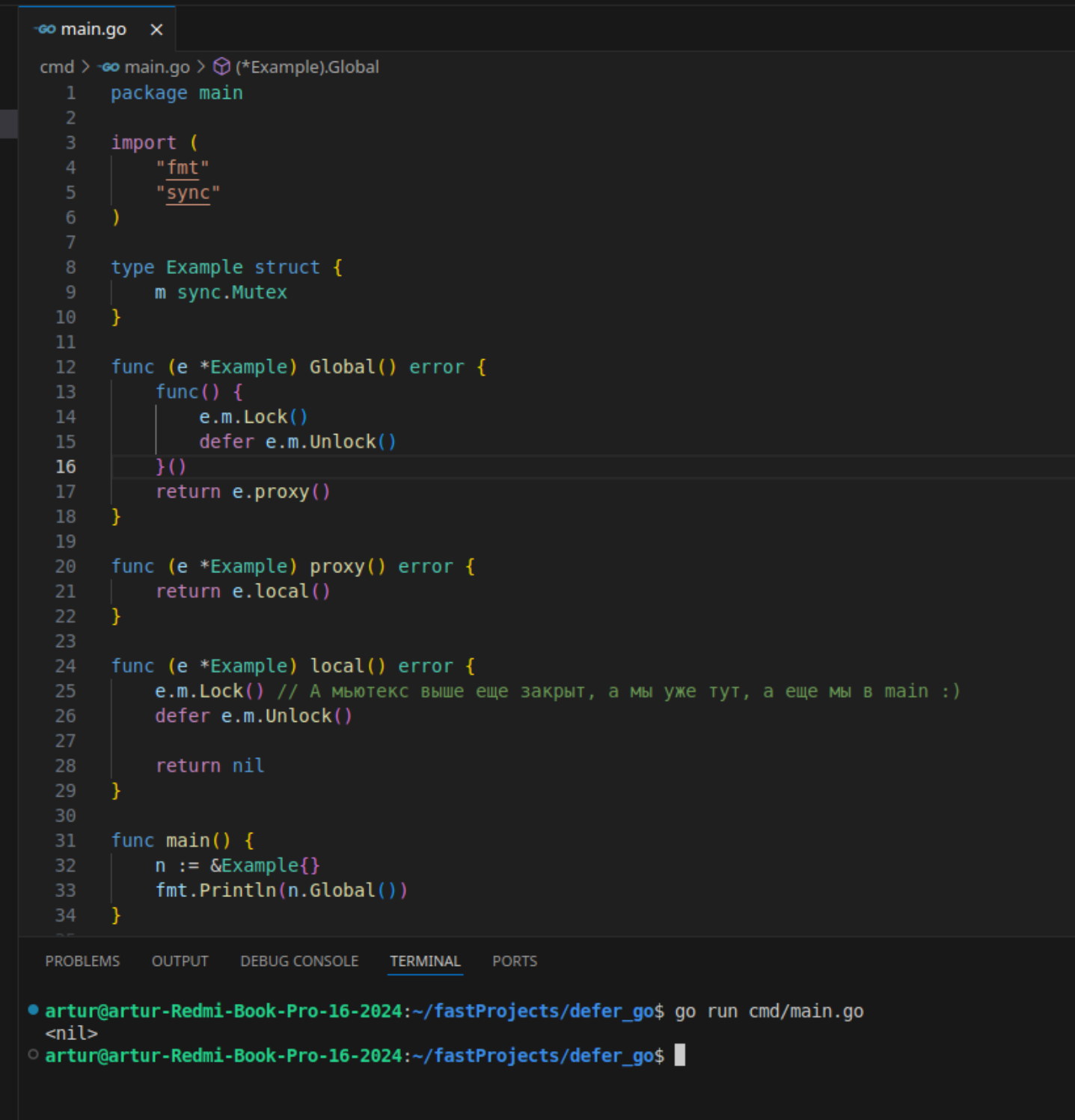Click the "fmt" import string
The image size is (1075, 1120).
[183, 168]
